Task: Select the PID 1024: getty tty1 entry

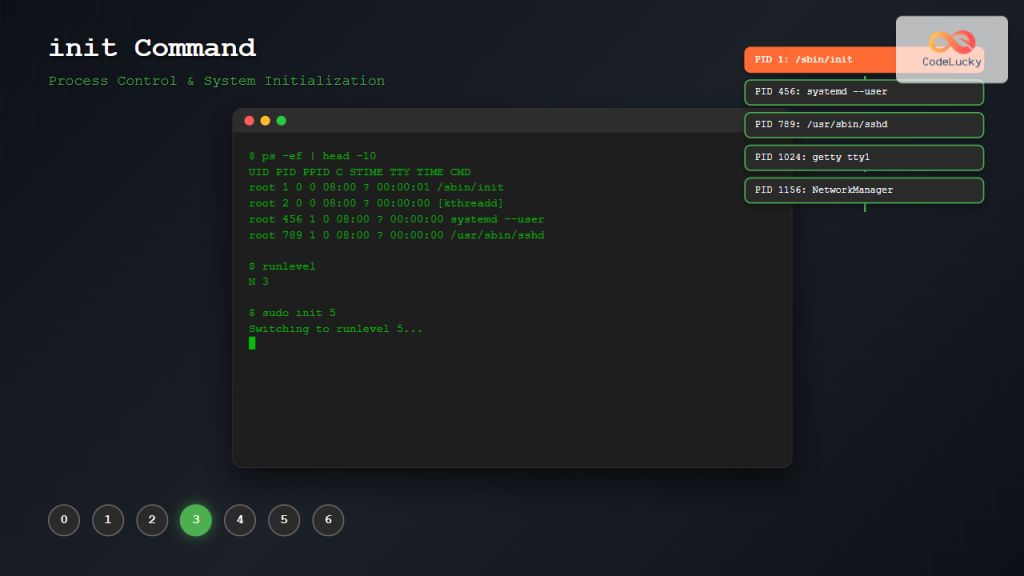Action: (x=863, y=157)
